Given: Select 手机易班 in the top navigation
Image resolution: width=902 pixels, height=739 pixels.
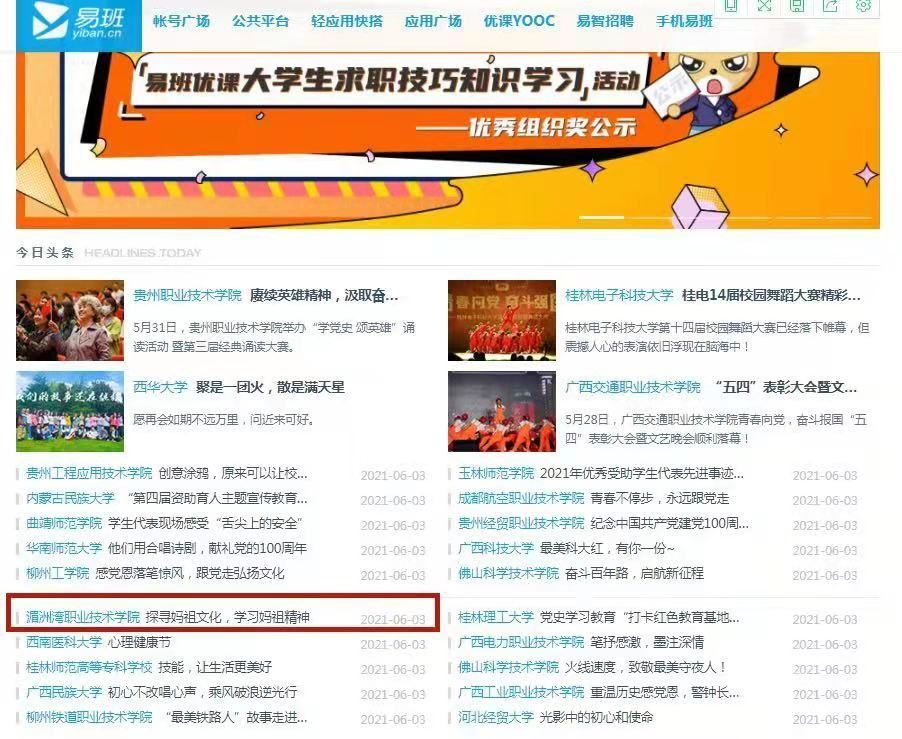Looking at the screenshot, I should [x=685, y=21].
